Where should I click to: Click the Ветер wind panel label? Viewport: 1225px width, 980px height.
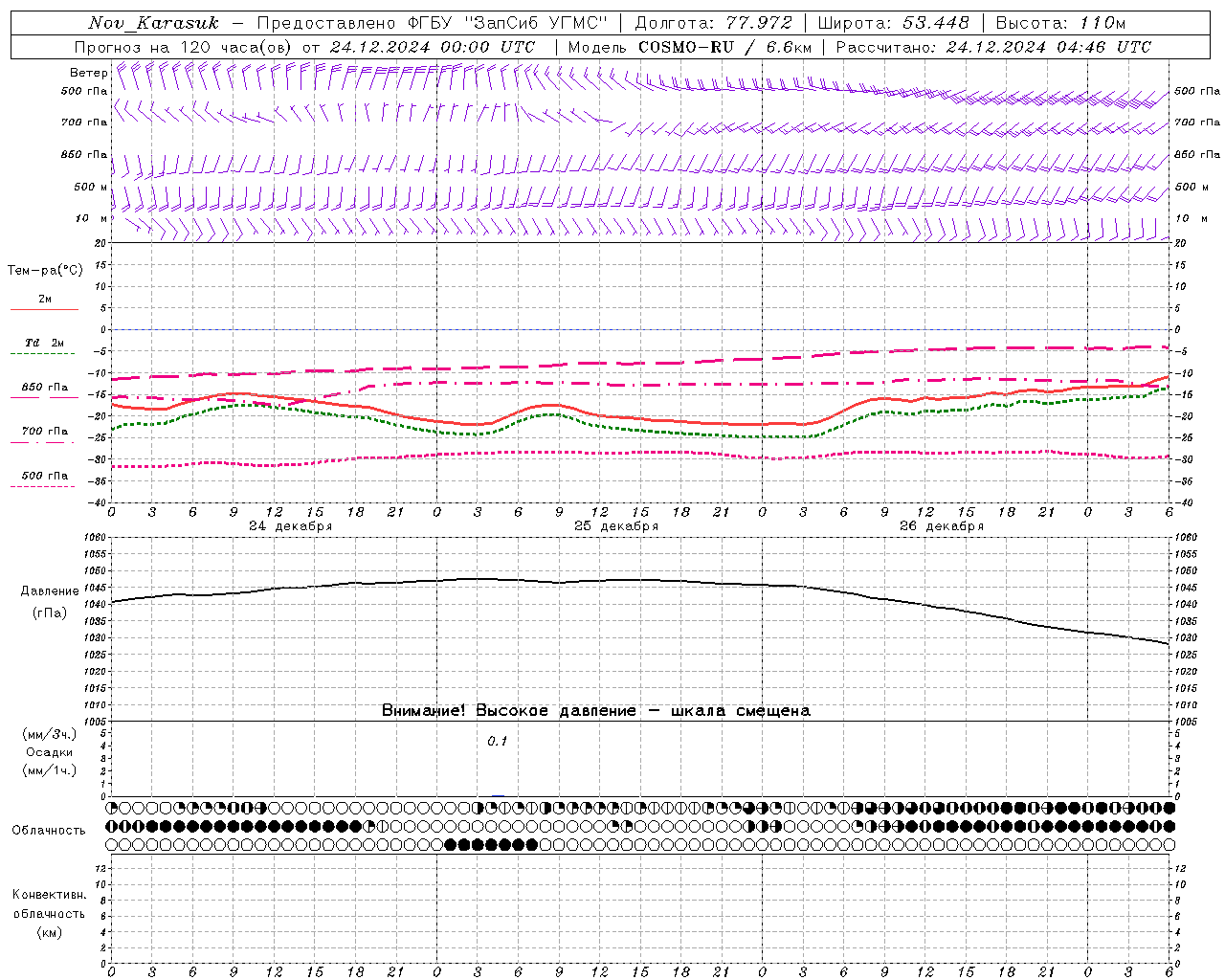click(x=88, y=73)
